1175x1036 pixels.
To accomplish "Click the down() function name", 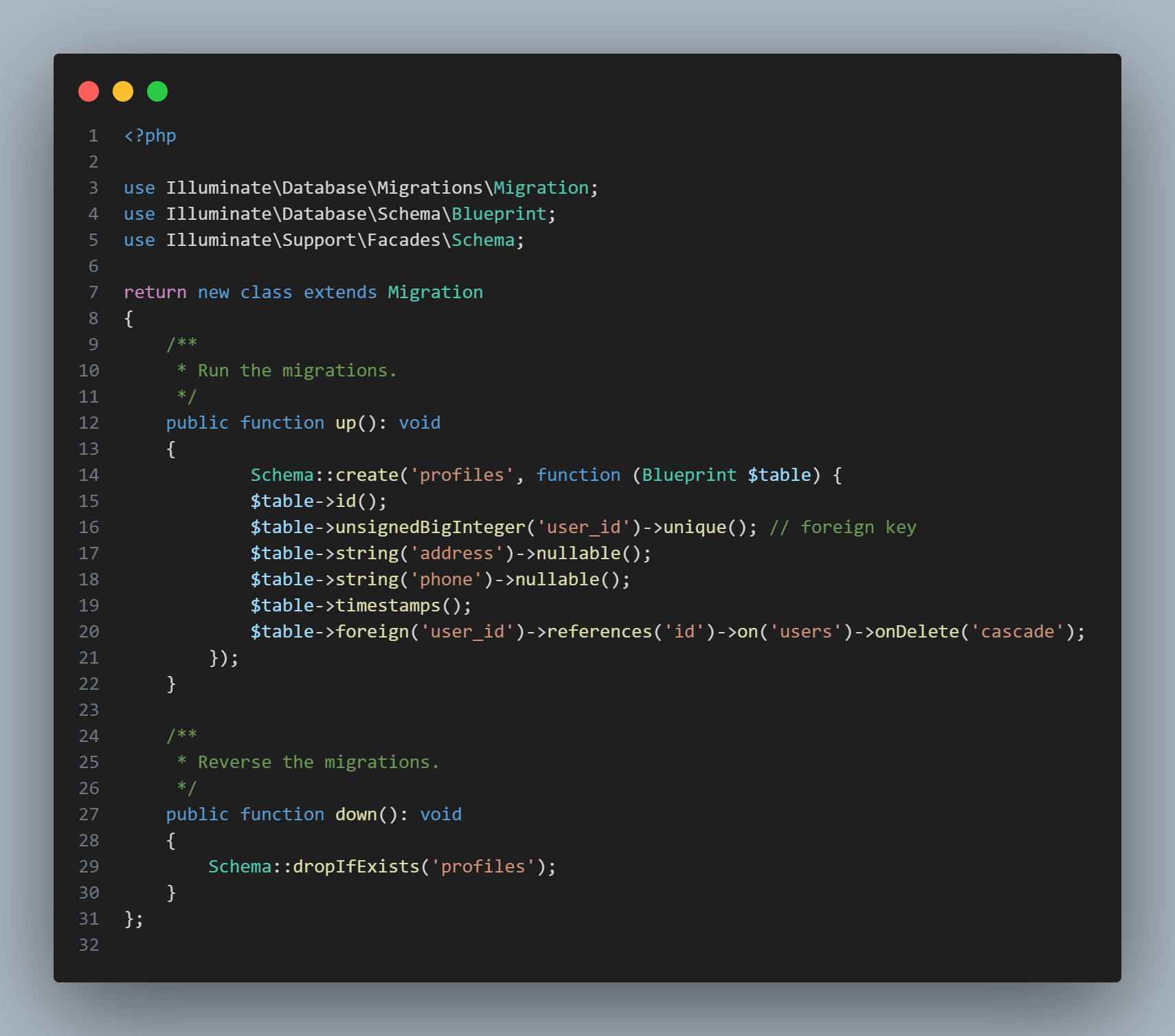I will pyautogui.click(x=356, y=815).
